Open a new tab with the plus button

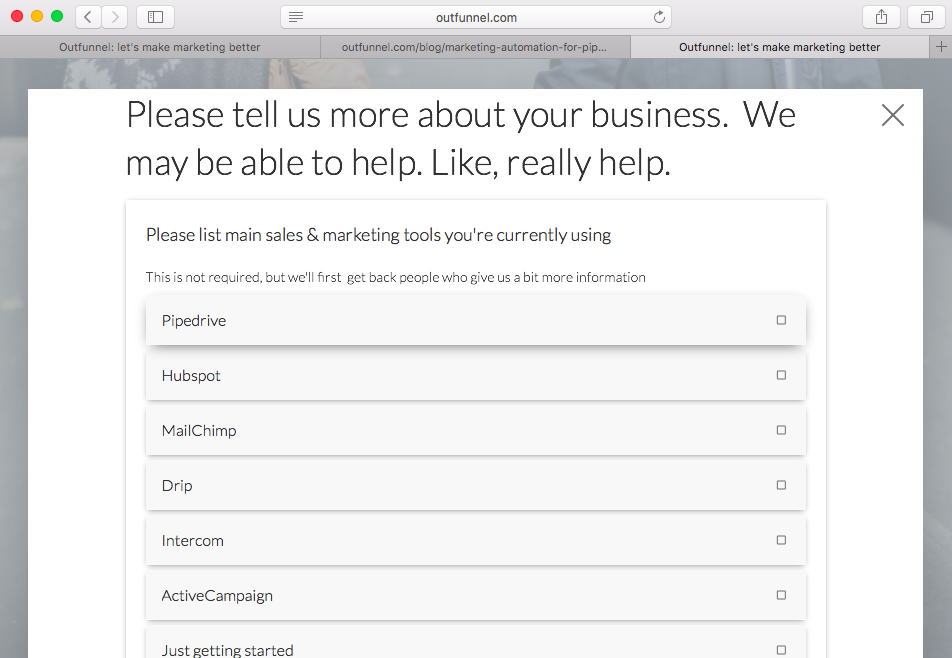941,46
